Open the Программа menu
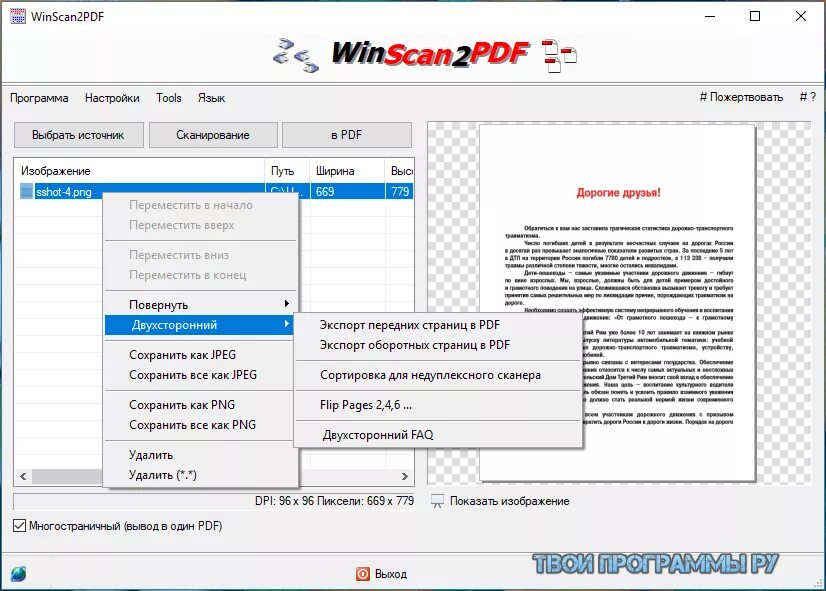The width and height of the screenshot is (826, 591). coord(39,98)
